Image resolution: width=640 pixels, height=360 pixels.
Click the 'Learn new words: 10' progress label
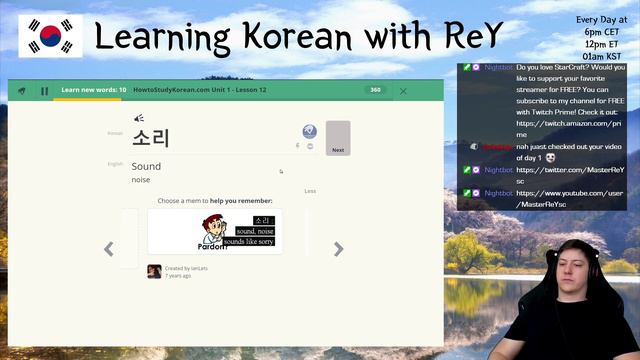(93, 90)
